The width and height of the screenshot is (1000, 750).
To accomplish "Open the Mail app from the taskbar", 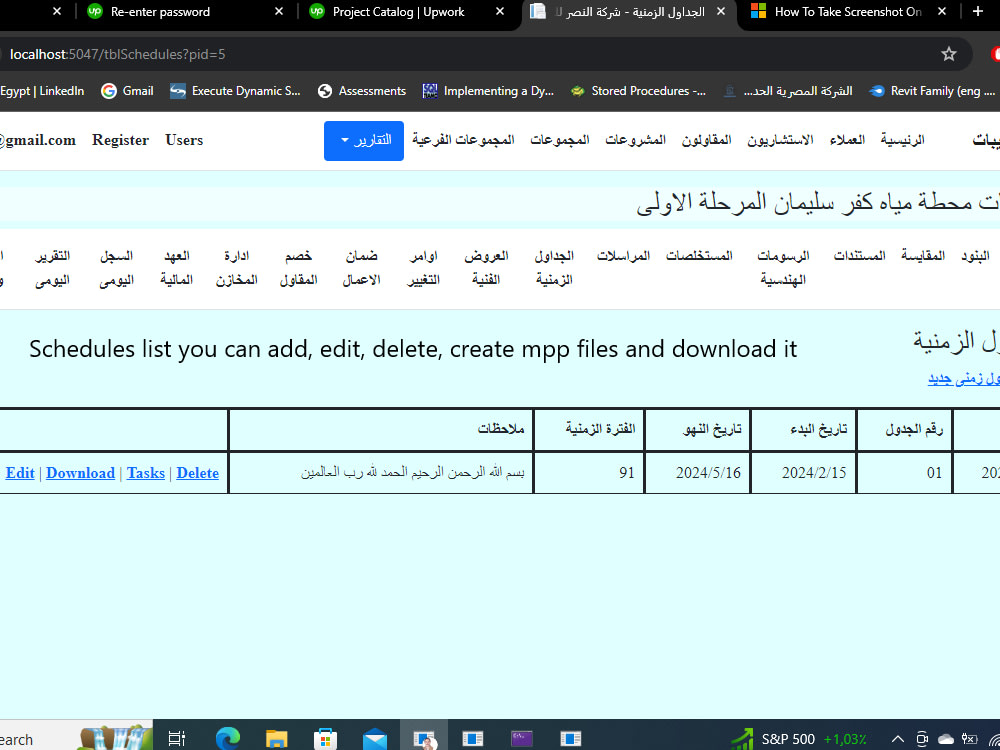I will pyautogui.click(x=374, y=739).
